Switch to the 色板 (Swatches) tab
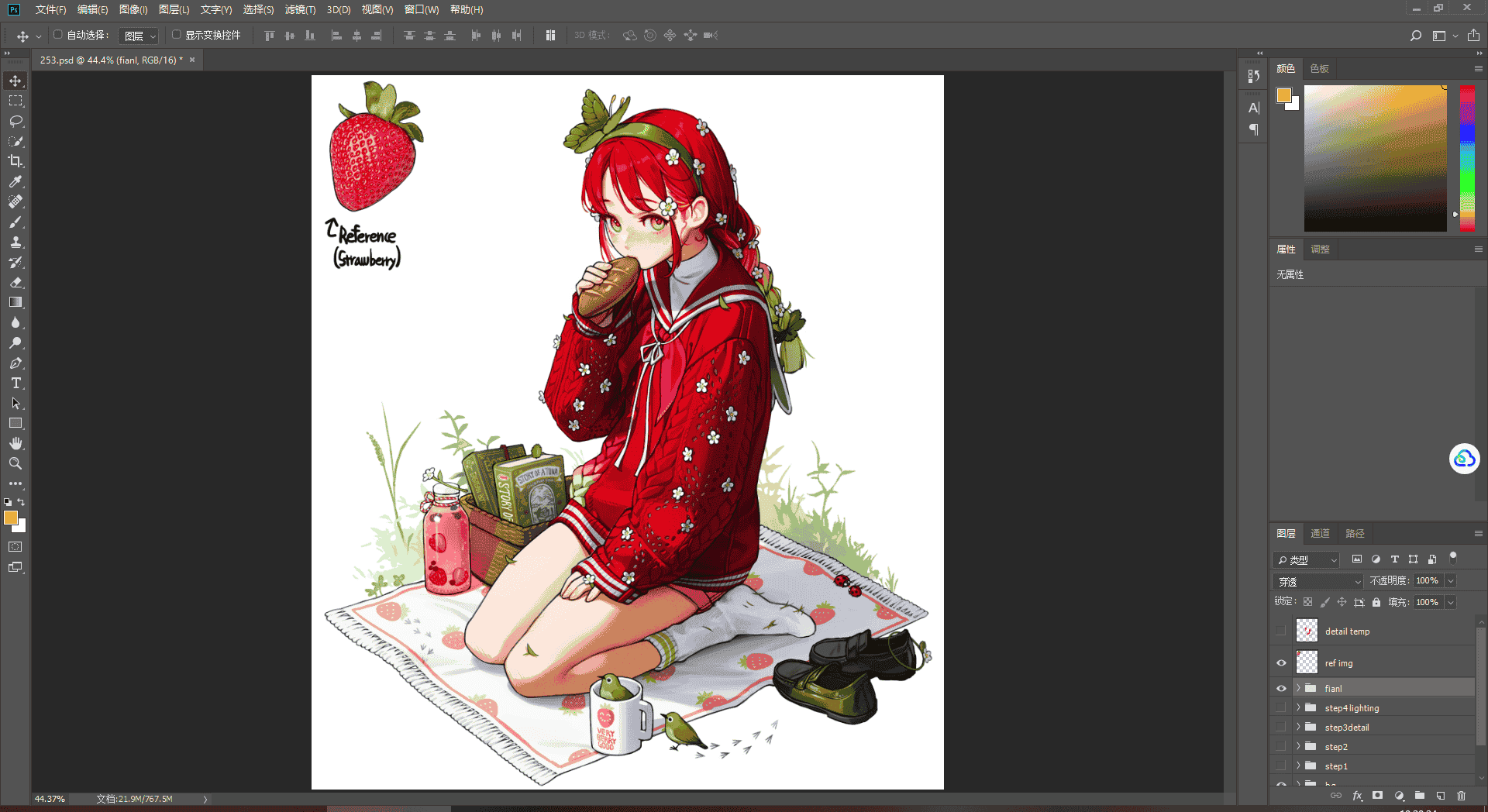 pyautogui.click(x=1319, y=68)
